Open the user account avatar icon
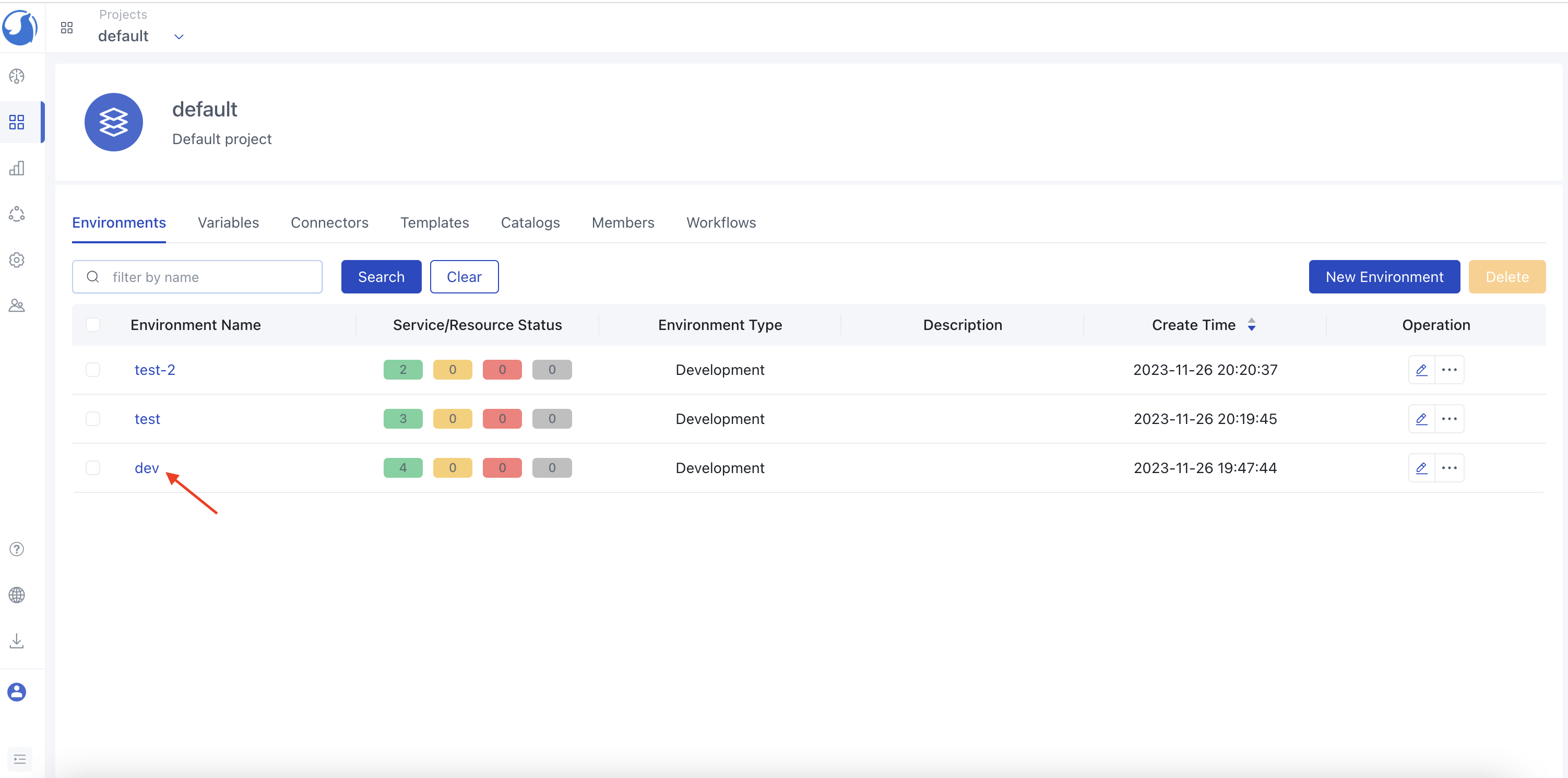This screenshot has width=1568, height=778. point(17,691)
